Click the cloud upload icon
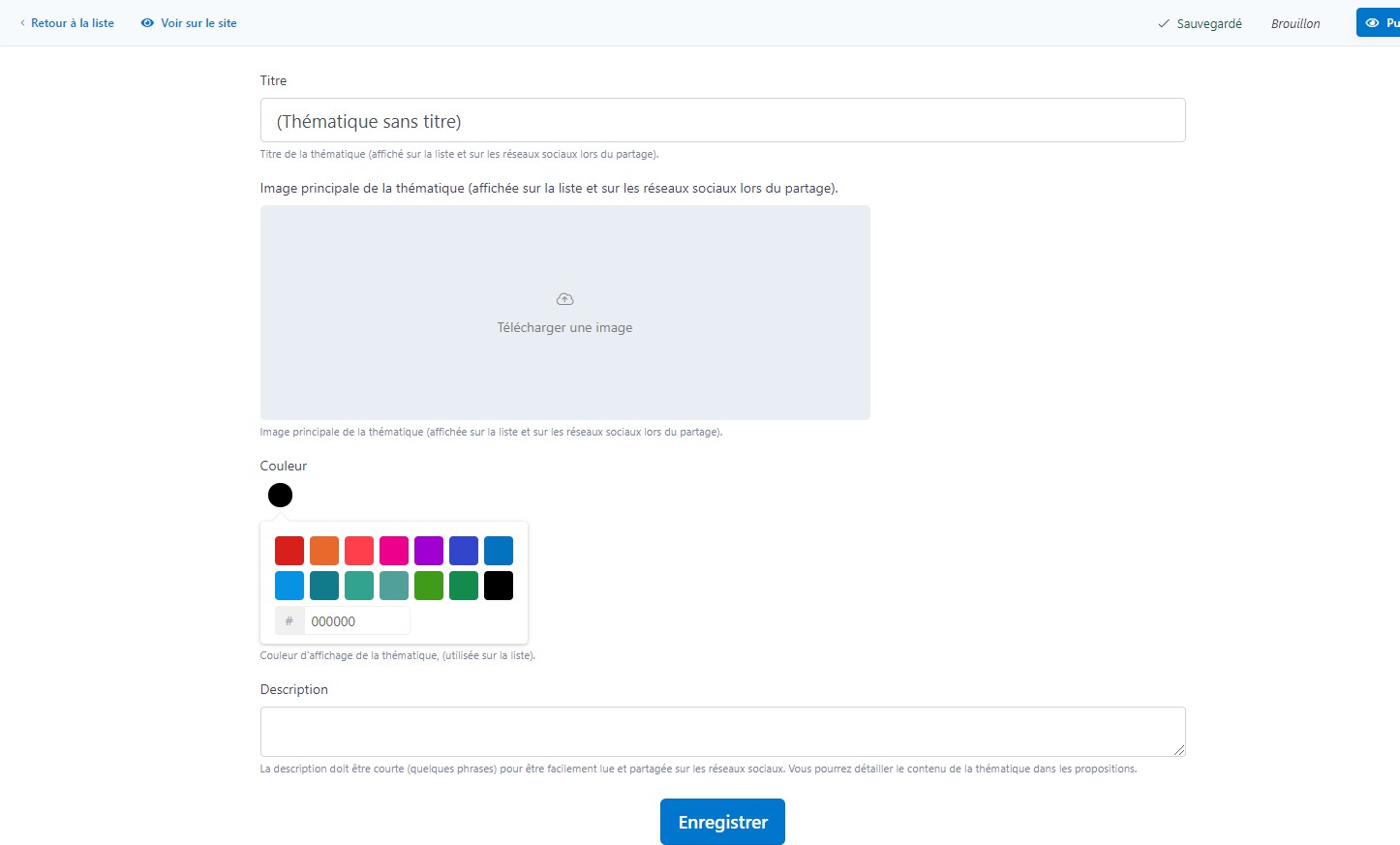 tap(564, 299)
